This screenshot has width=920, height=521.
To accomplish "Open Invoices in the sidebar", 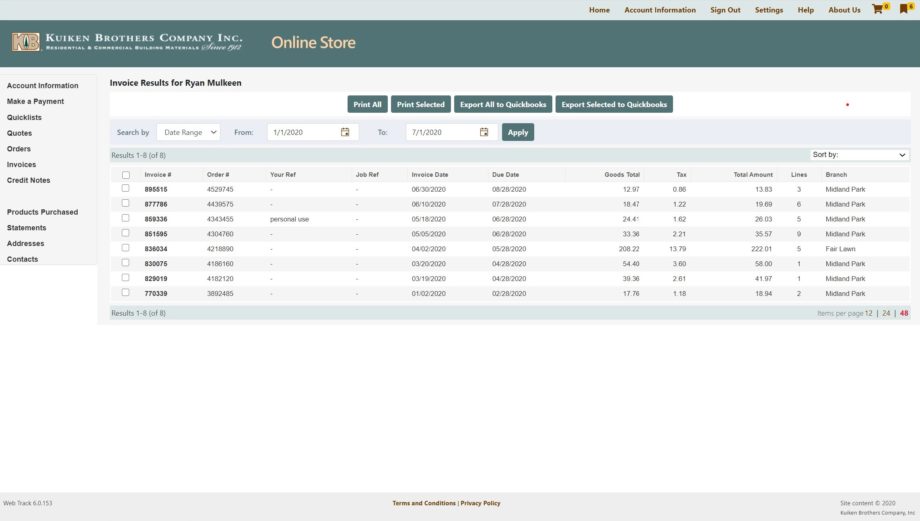I will coord(21,165).
